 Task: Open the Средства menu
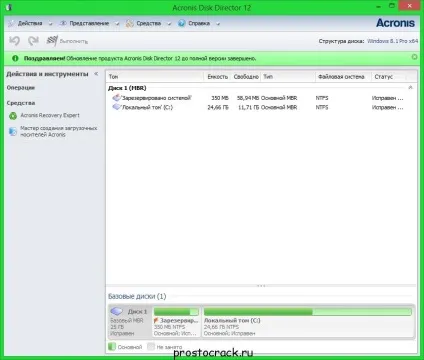[x=148, y=23]
